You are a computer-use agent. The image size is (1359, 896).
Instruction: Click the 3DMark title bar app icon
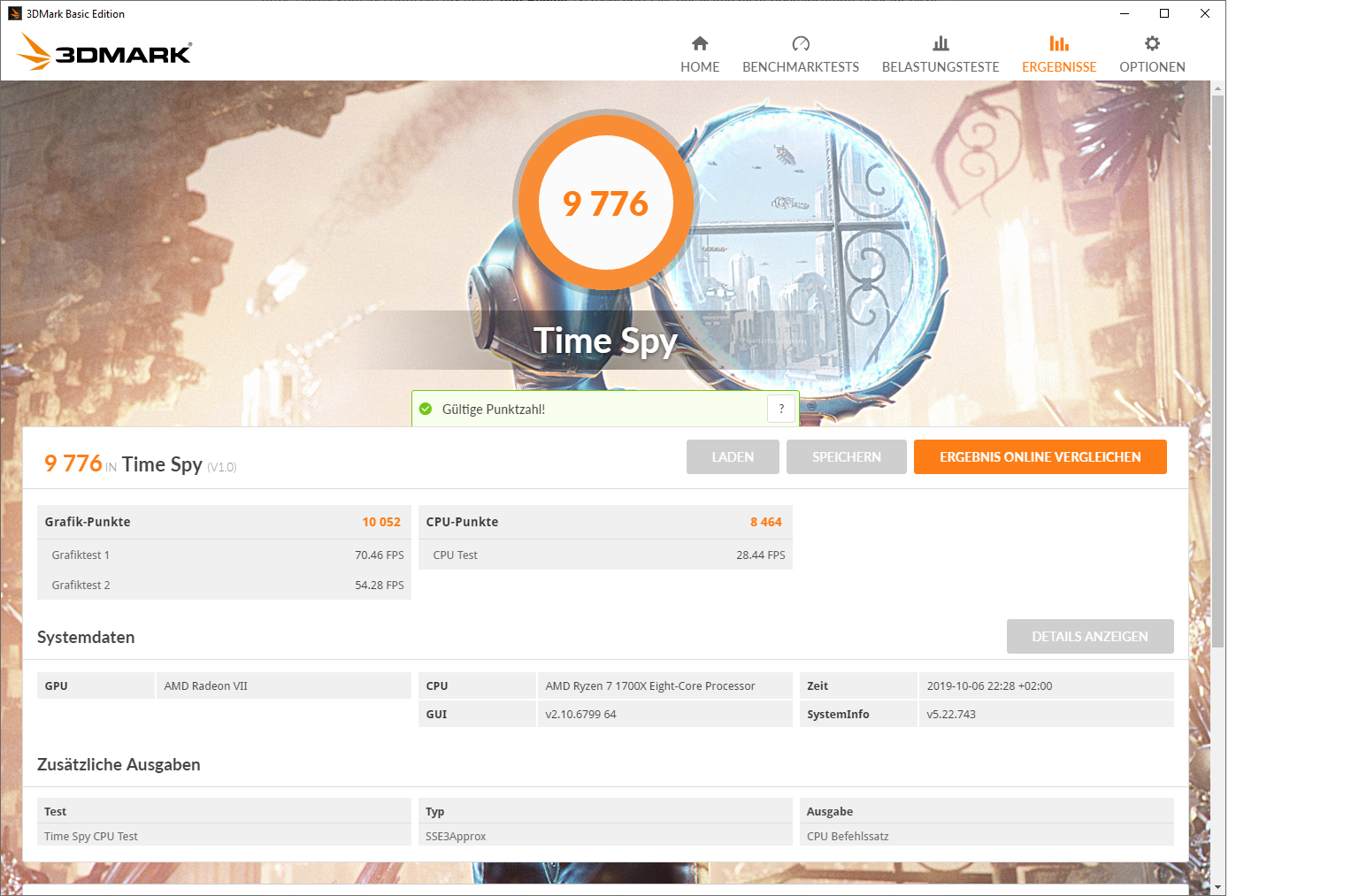pos(14,13)
